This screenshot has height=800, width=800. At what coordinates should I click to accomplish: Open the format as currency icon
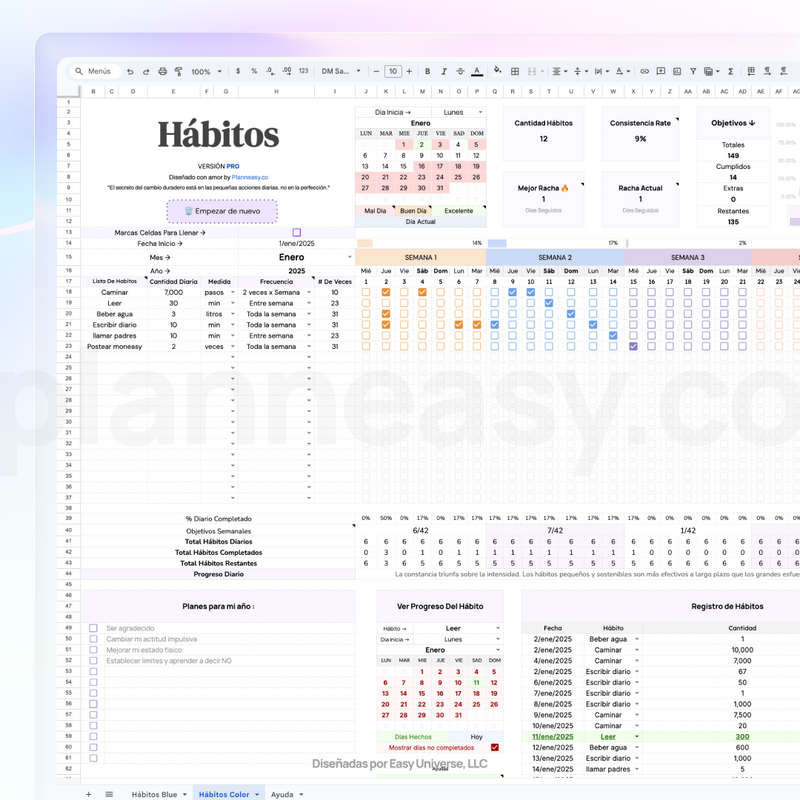[238, 71]
